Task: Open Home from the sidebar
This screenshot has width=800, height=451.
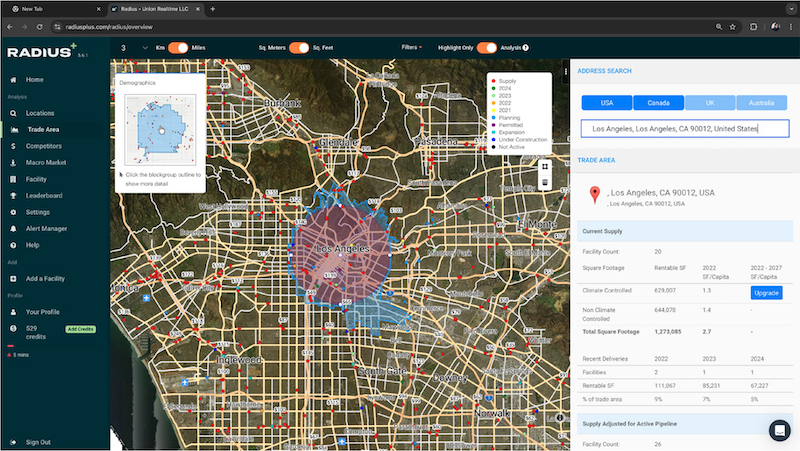Action: pyautogui.click(x=34, y=80)
